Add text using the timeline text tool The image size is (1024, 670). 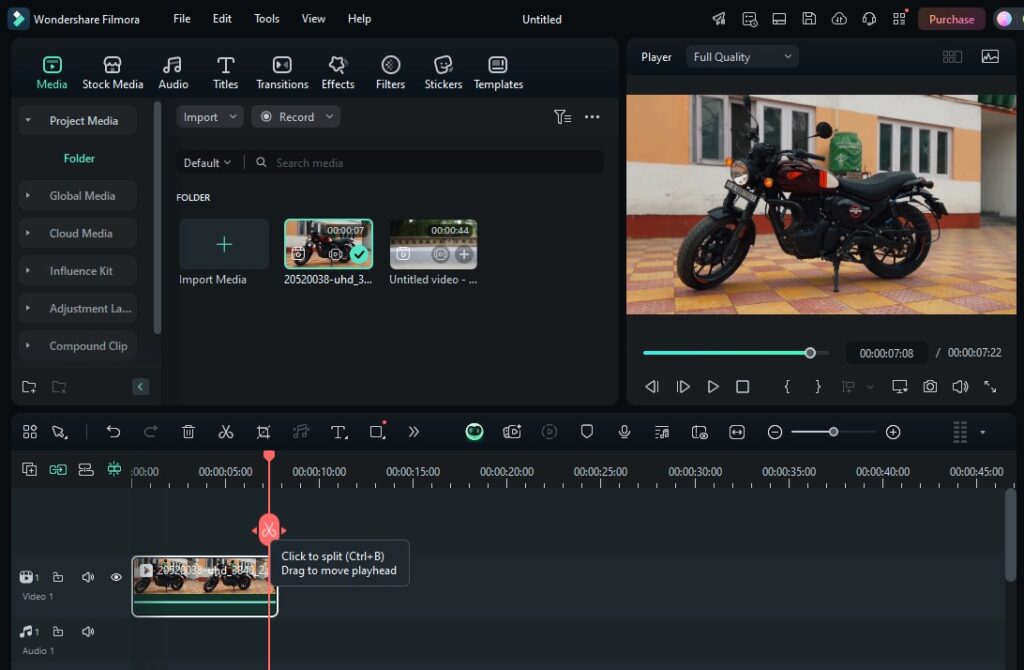coord(339,432)
